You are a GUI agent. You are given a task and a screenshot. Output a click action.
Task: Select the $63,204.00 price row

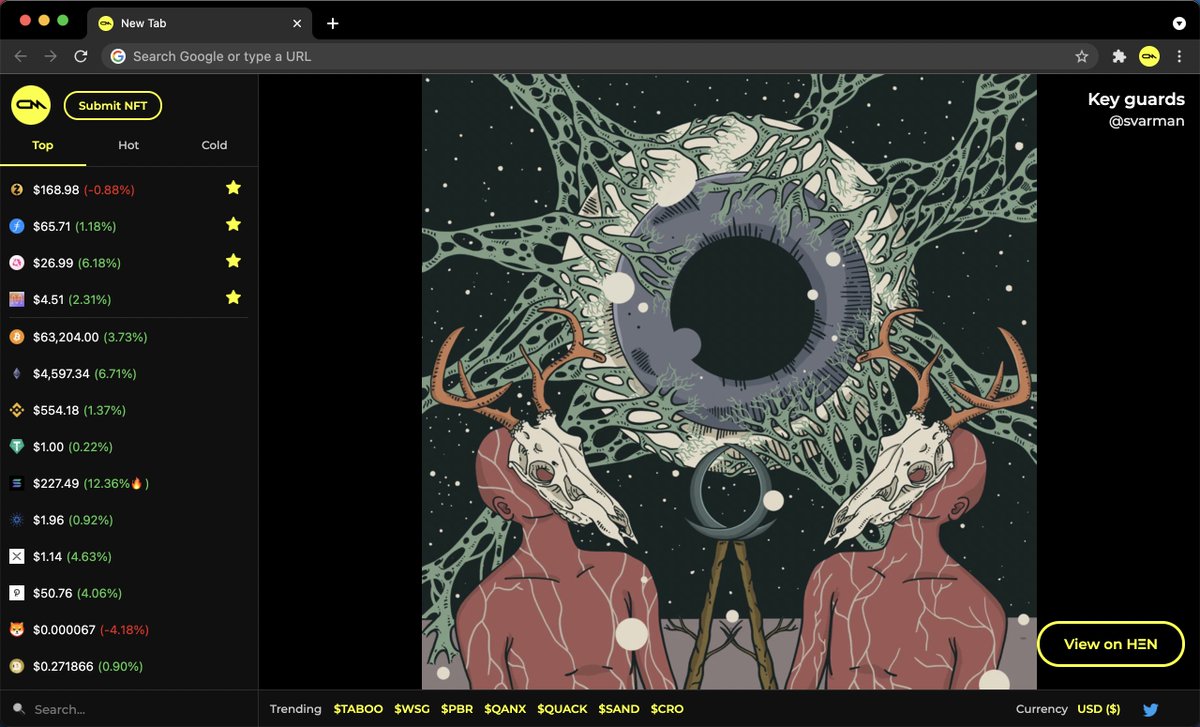tap(129, 337)
